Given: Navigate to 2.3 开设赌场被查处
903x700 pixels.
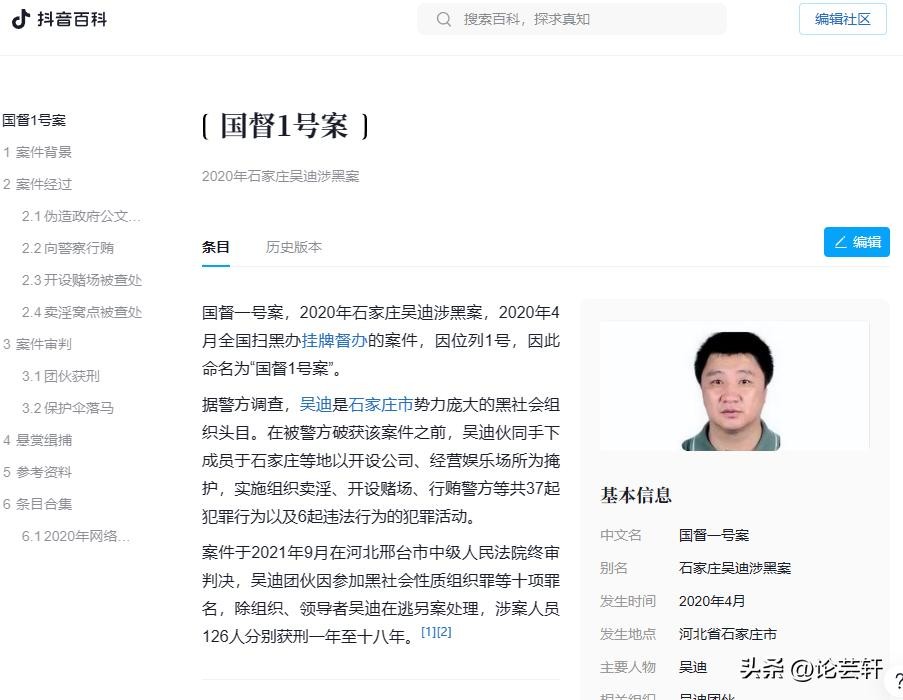Looking at the screenshot, I should tap(82, 280).
